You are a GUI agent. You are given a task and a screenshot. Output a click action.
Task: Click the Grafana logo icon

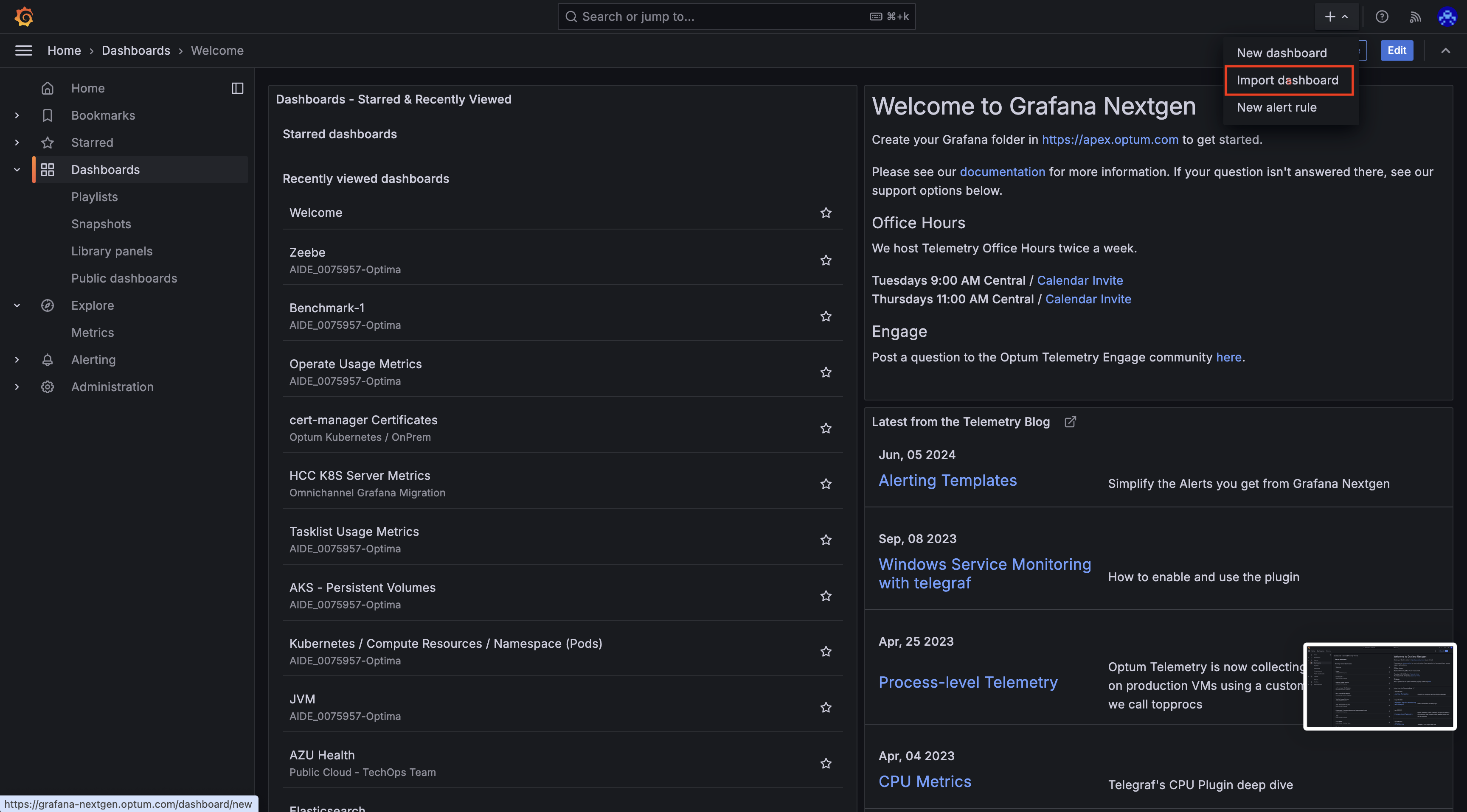point(24,17)
